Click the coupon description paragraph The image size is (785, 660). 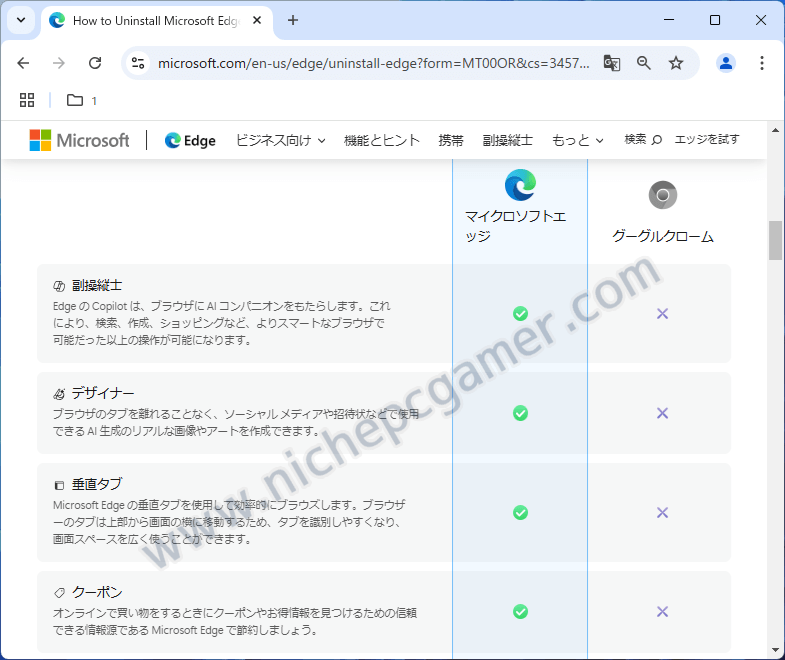tap(235, 621)
